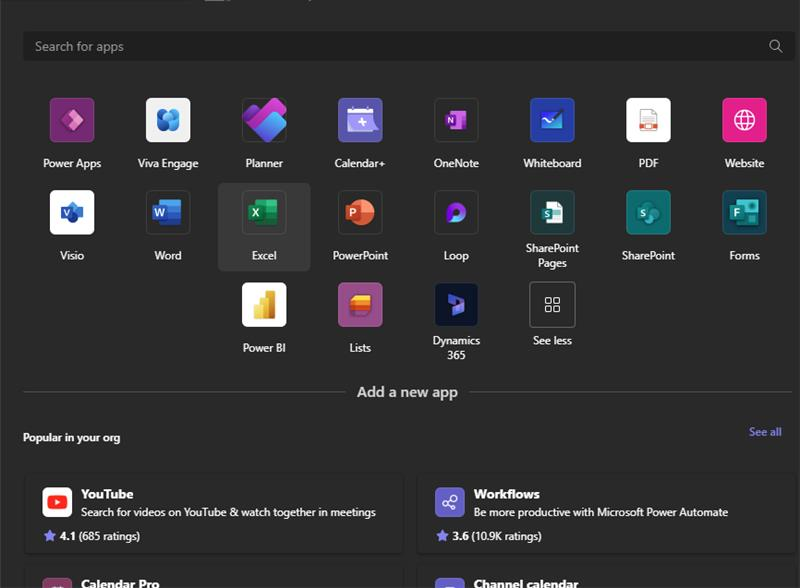Image resolution: width=800 pixels, height=588 pixels.
Task: Pick the PDF app icon
Action: click(x=648, y=120)
